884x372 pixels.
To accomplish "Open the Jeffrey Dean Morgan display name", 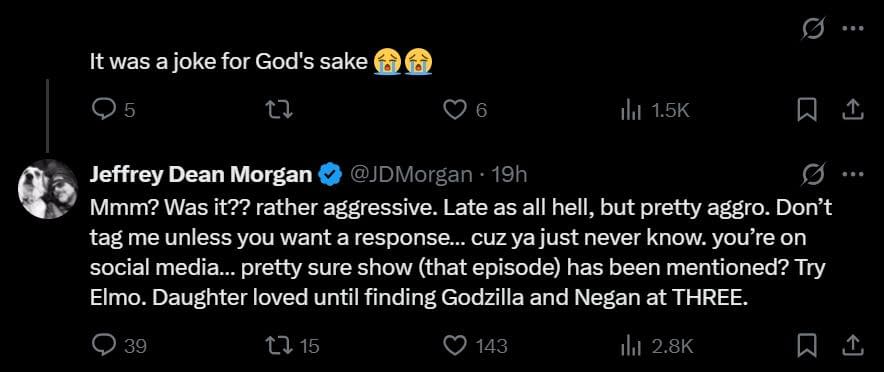I will 201,175.
